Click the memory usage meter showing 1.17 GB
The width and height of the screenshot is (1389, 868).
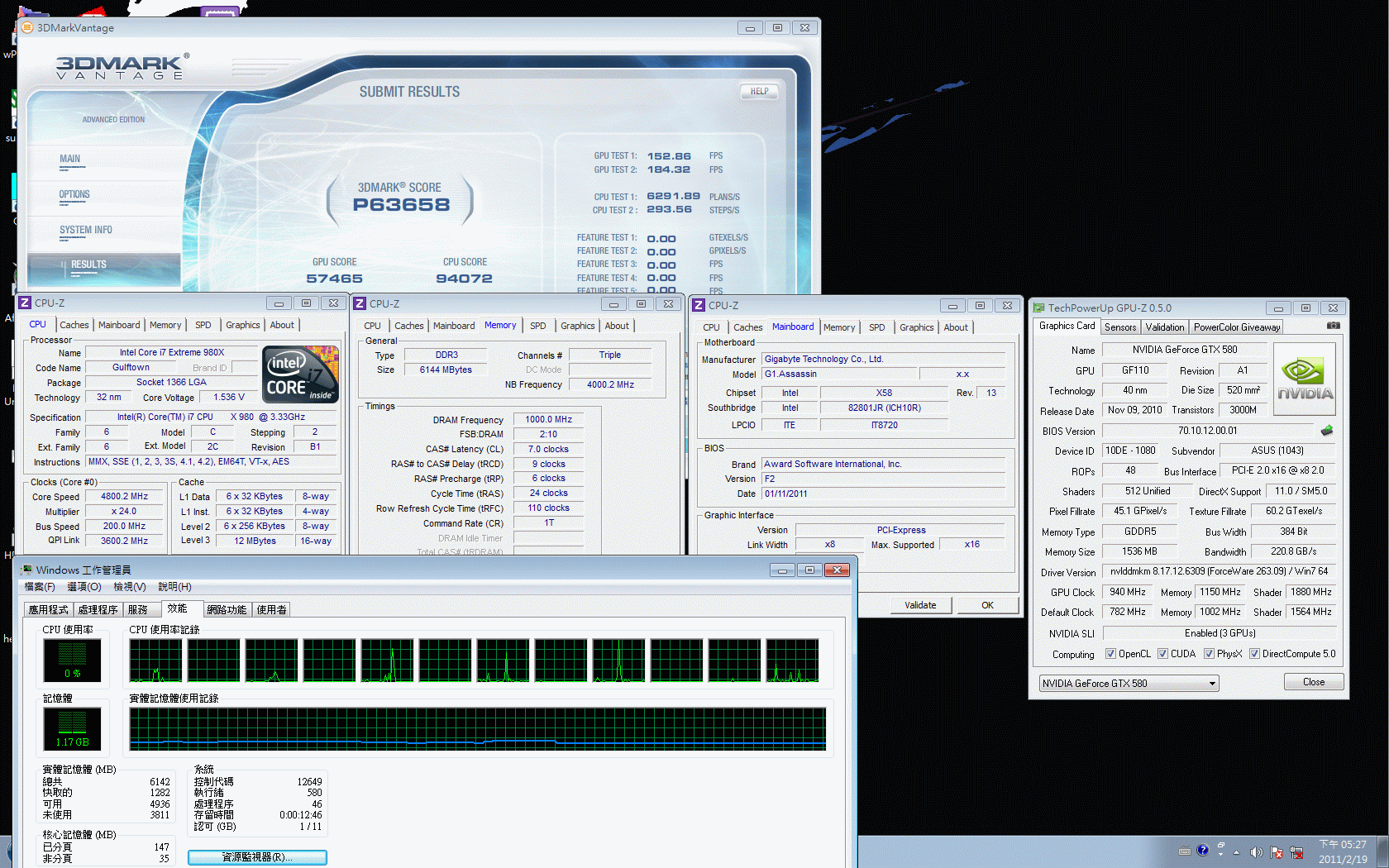pyautogui.click(x=72, y=728)
